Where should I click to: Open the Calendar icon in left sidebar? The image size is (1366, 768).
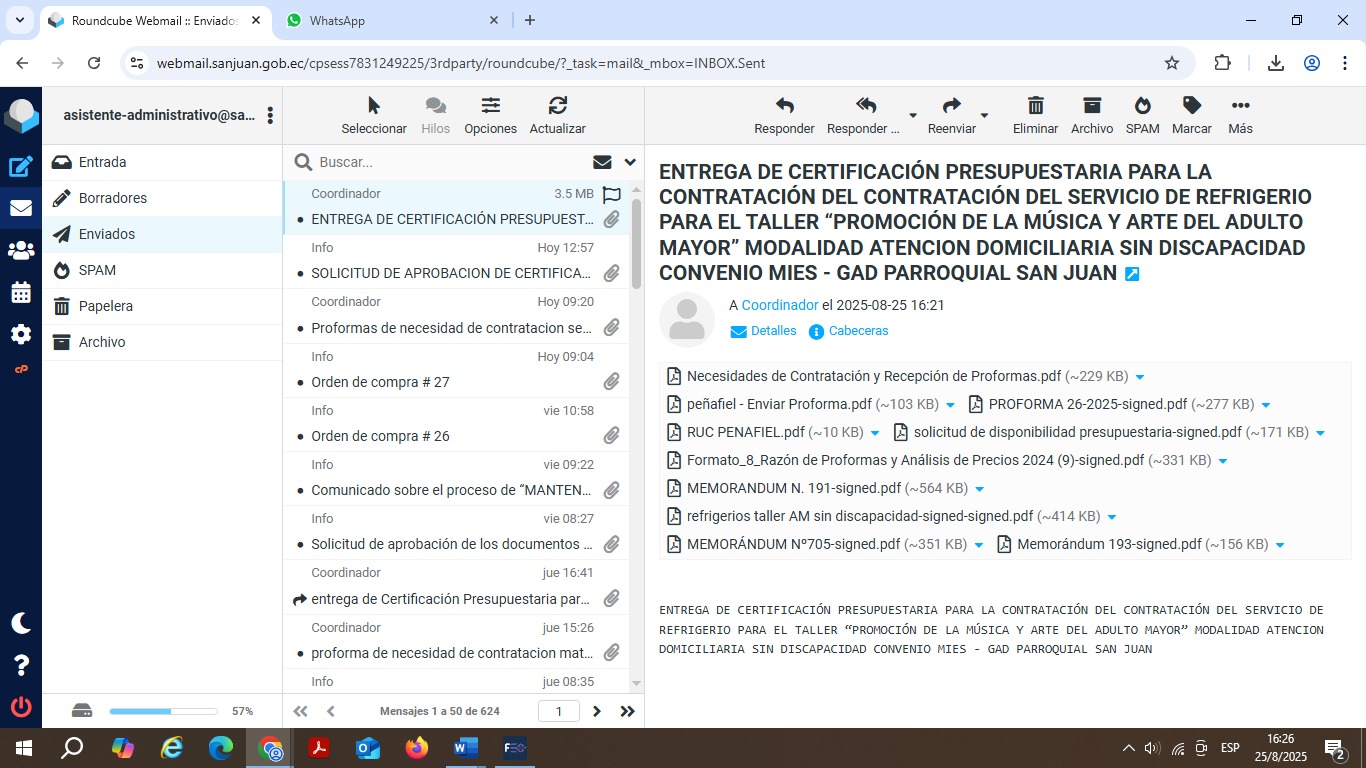[21, 293]
